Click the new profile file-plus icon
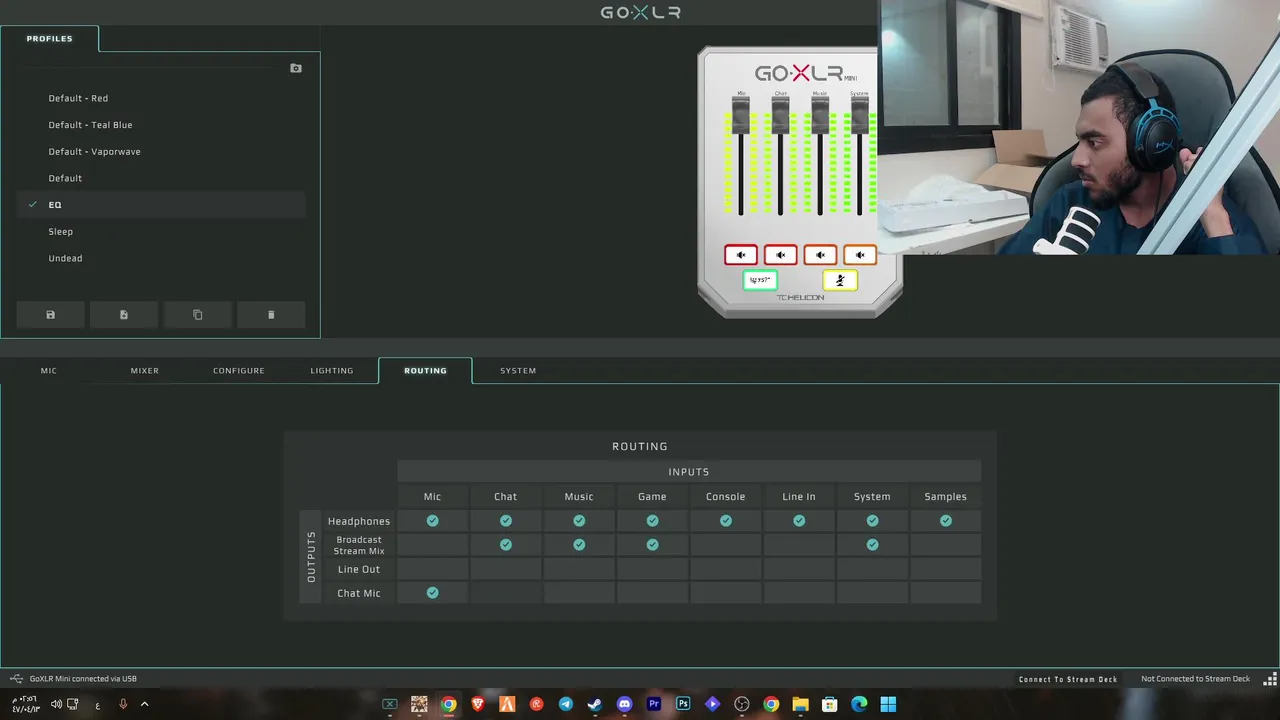The image size is (1280, 720). [x=124, y=314]
